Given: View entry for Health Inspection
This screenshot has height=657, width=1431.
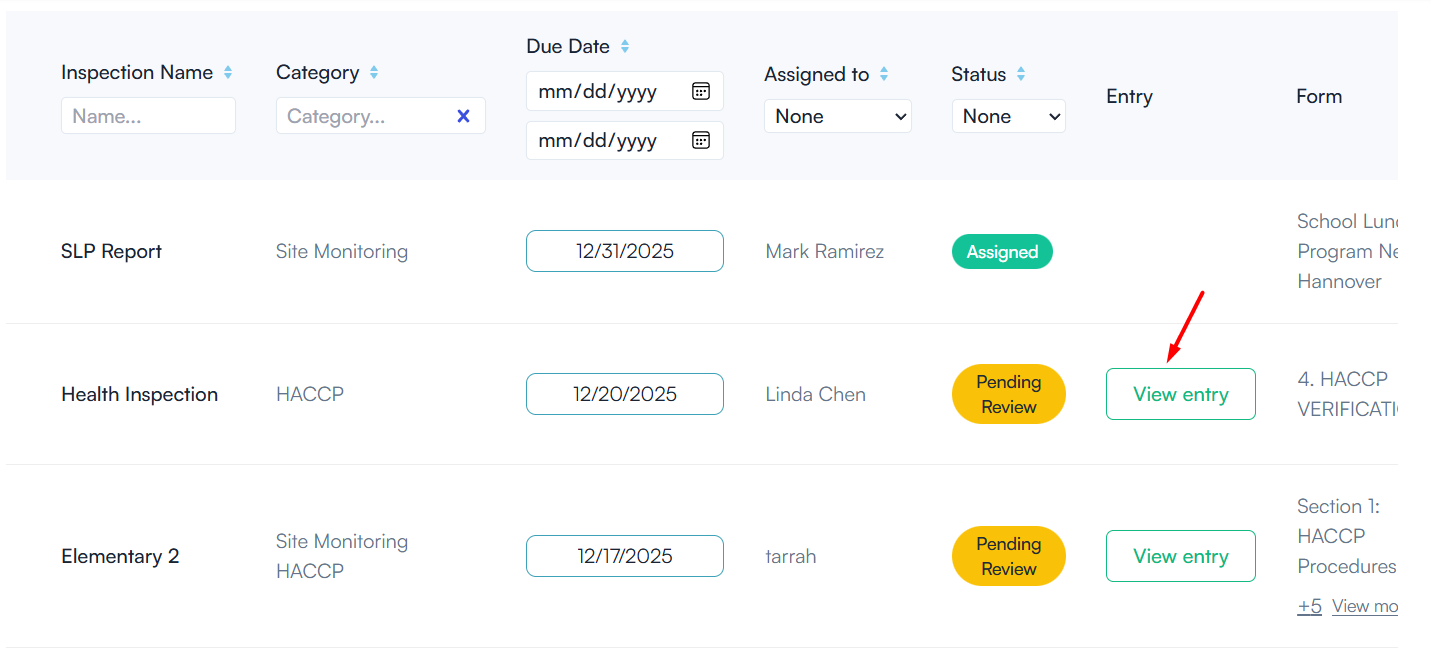Looking at the screenshot, I should 1180,394.
